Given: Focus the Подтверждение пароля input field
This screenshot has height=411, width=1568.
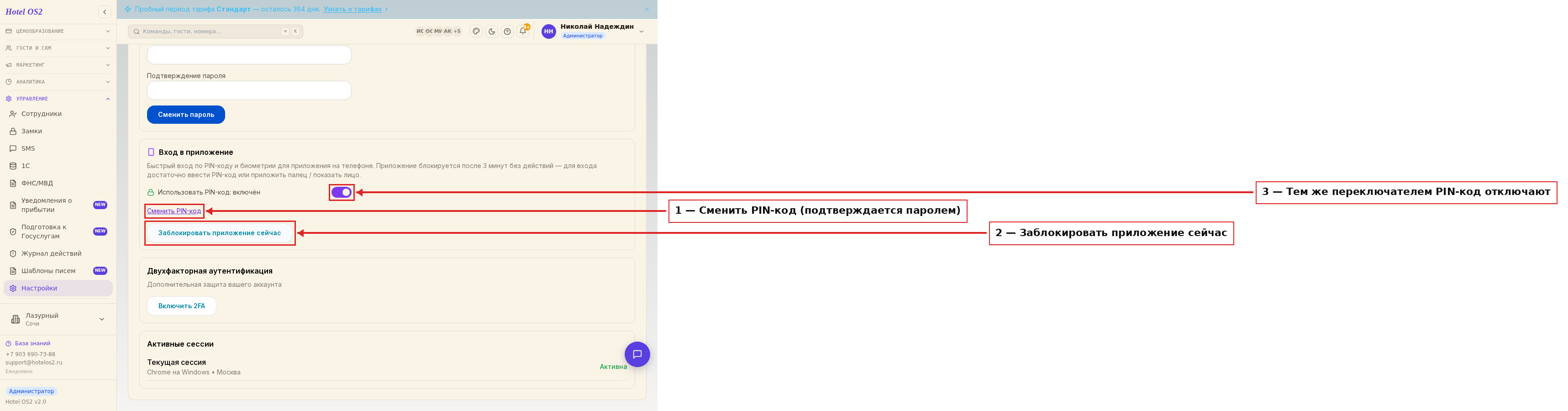Looking at the screenshot, I should (249, 91).
